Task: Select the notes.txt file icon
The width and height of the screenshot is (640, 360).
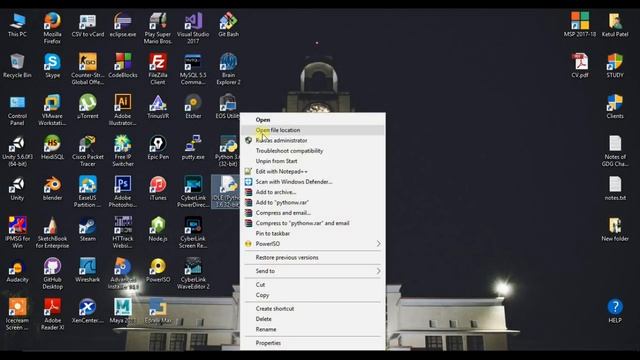Action: click(x=615, y=189)
